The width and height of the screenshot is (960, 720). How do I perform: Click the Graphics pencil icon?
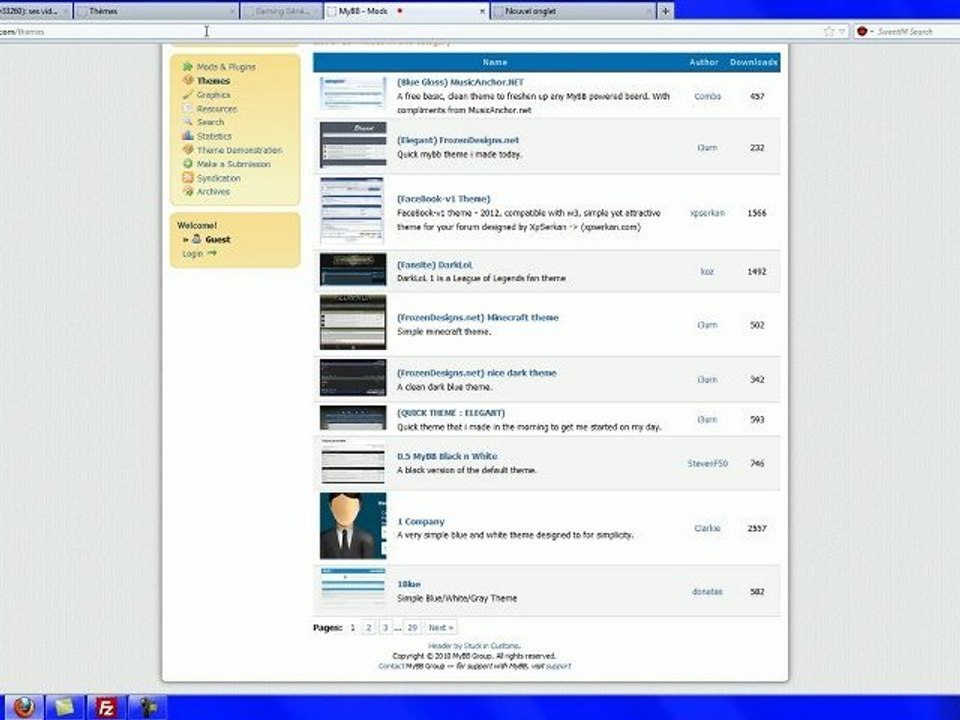[x=187, y=94]
